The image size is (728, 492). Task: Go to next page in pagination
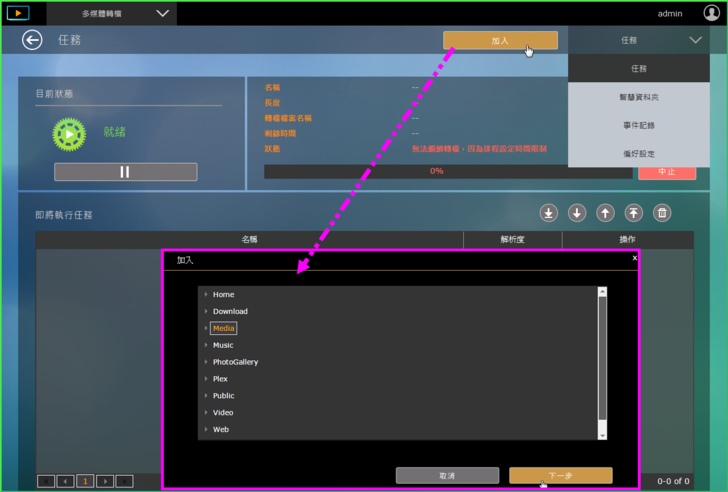(105, 481)
